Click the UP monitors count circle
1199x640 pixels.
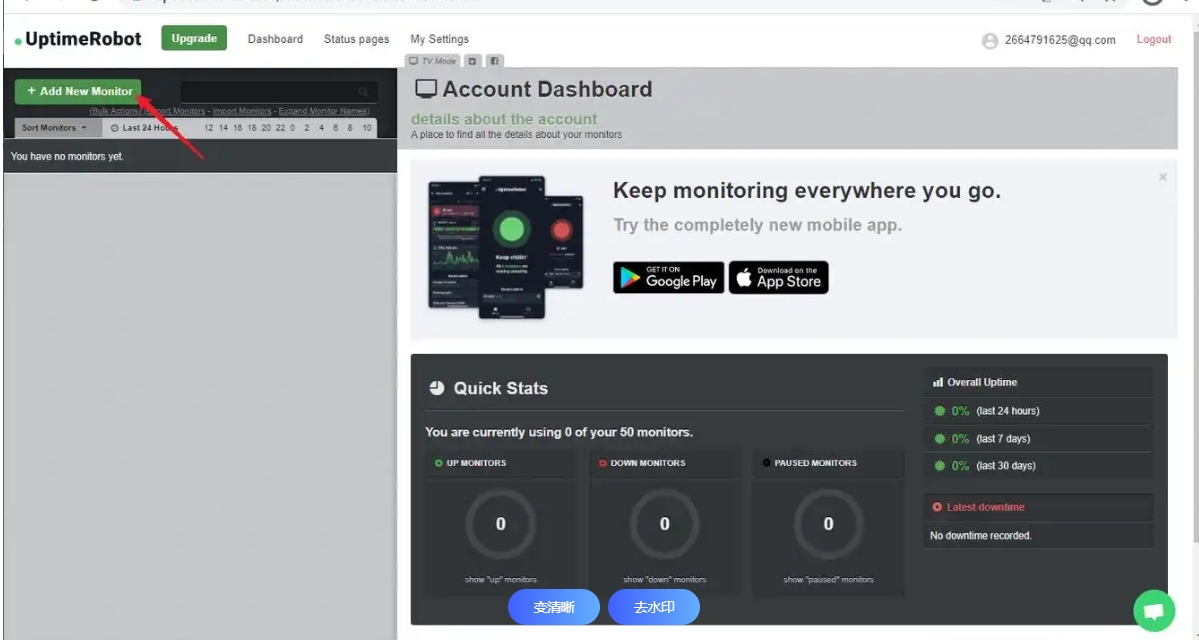point(501,525)
